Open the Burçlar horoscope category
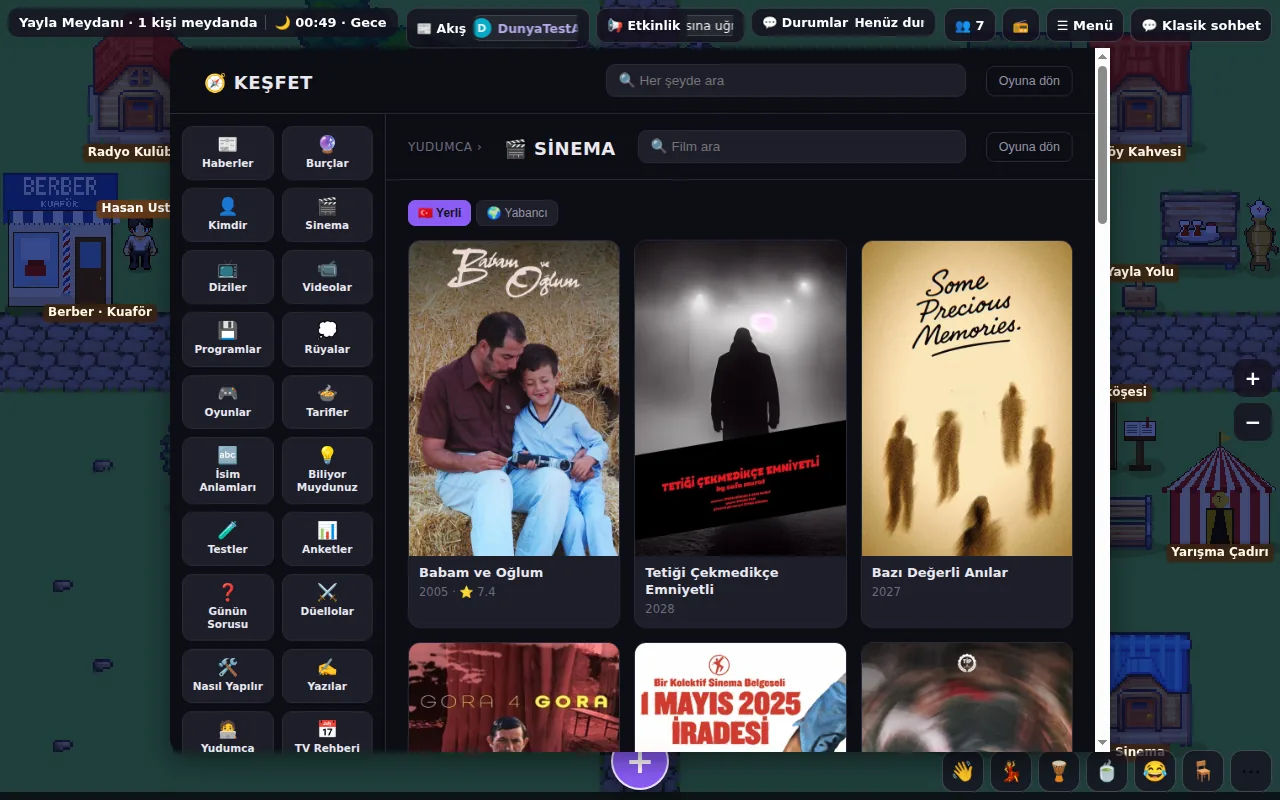Screen dimensions: 1280x800 pos(327,153)
